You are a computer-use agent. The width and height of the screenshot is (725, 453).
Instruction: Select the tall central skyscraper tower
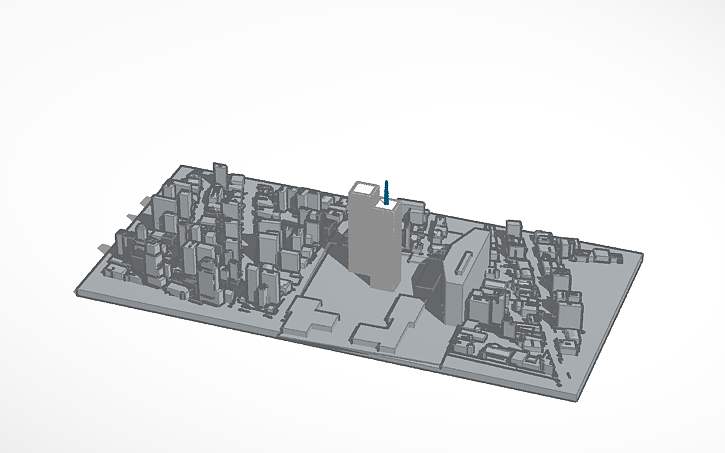click(375, 237)
